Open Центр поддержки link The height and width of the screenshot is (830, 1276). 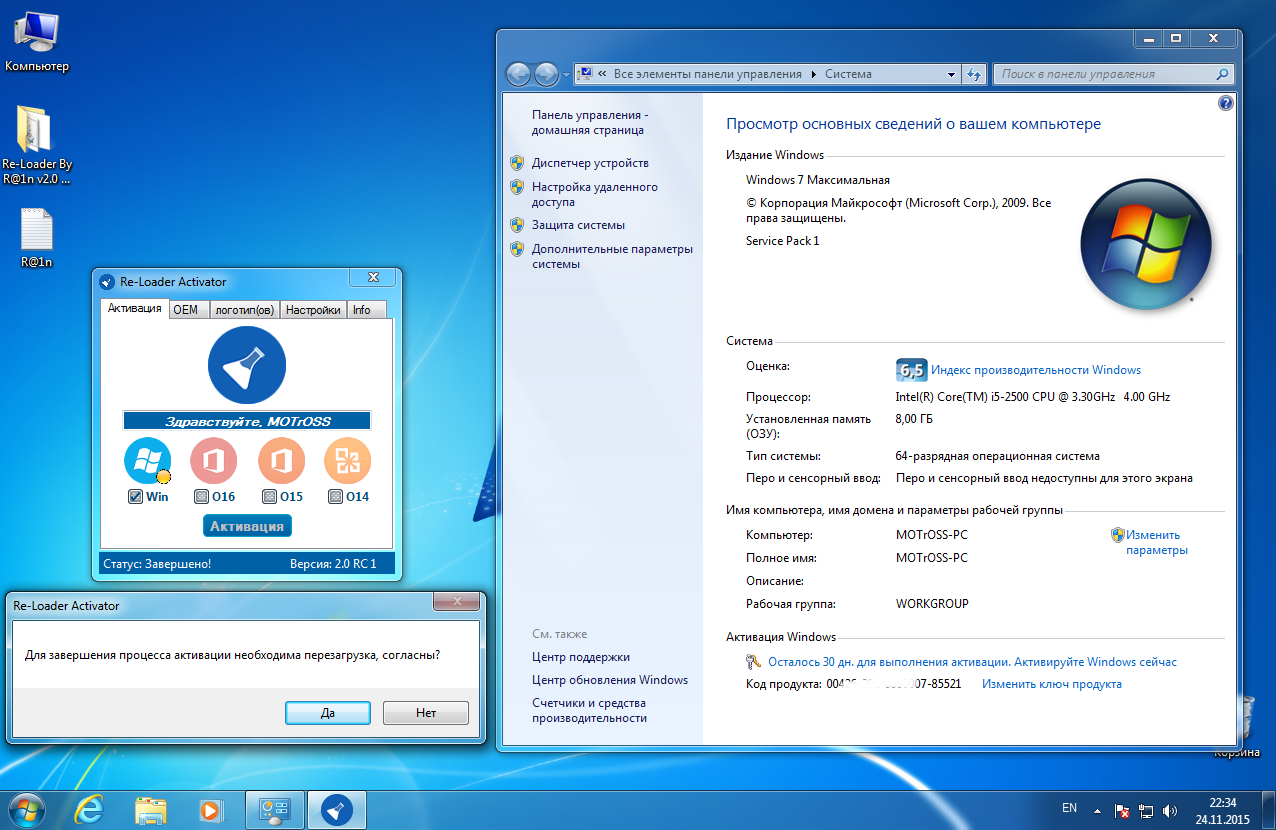(581, 657)
